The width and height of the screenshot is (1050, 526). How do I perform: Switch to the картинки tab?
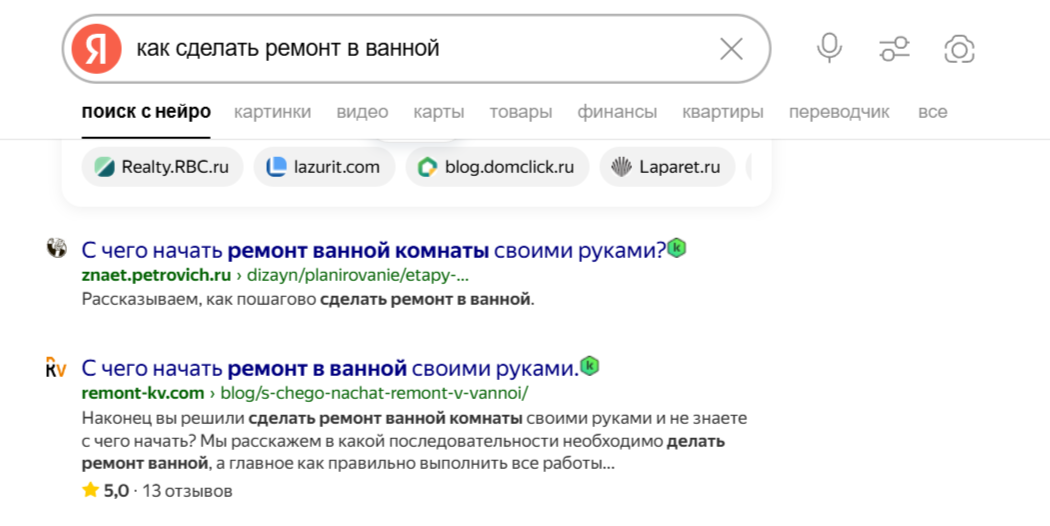pyautogui.click(x=272, y=112)
